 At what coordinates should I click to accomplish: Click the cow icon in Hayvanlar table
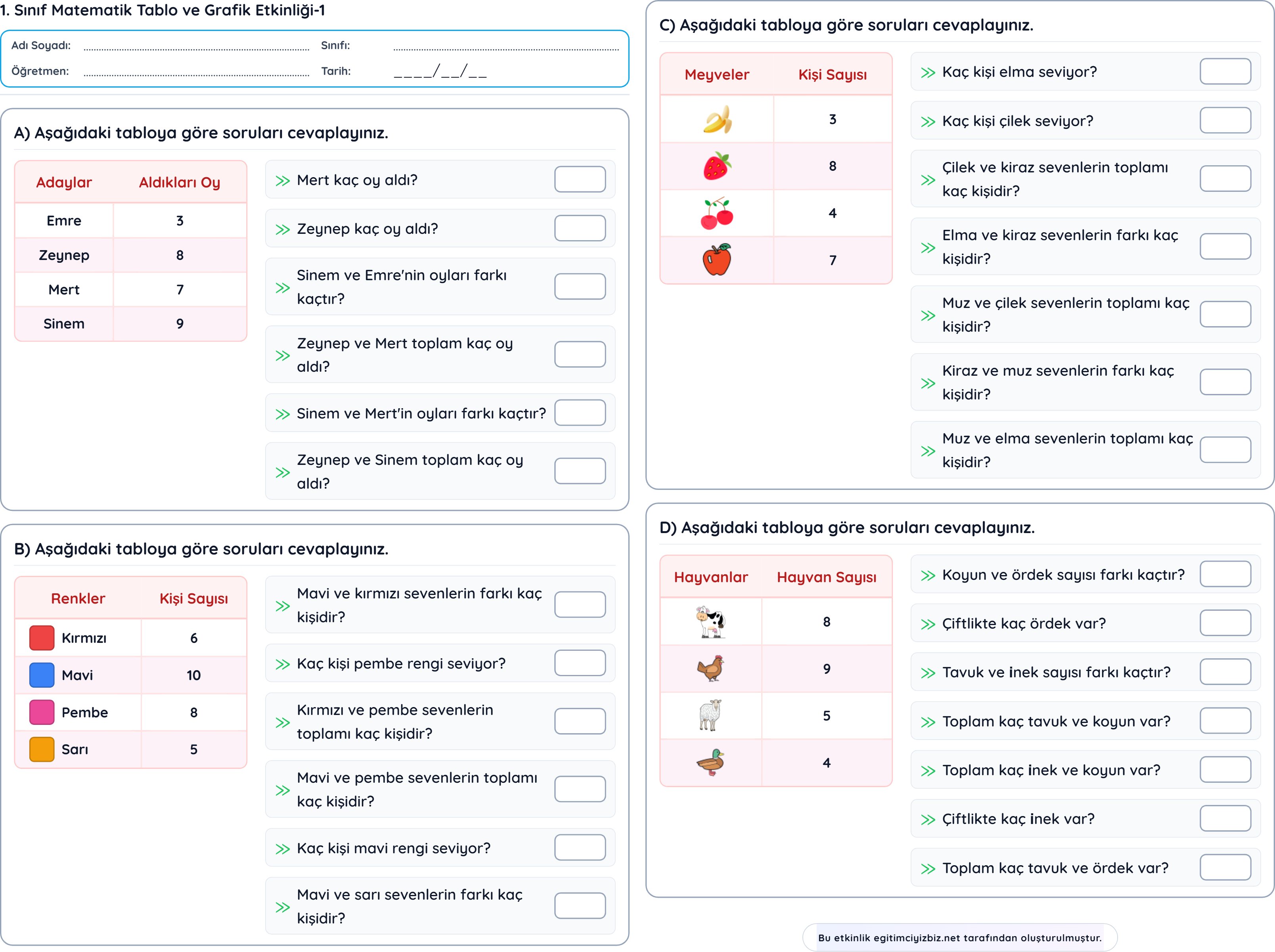[x=711, y=622]
